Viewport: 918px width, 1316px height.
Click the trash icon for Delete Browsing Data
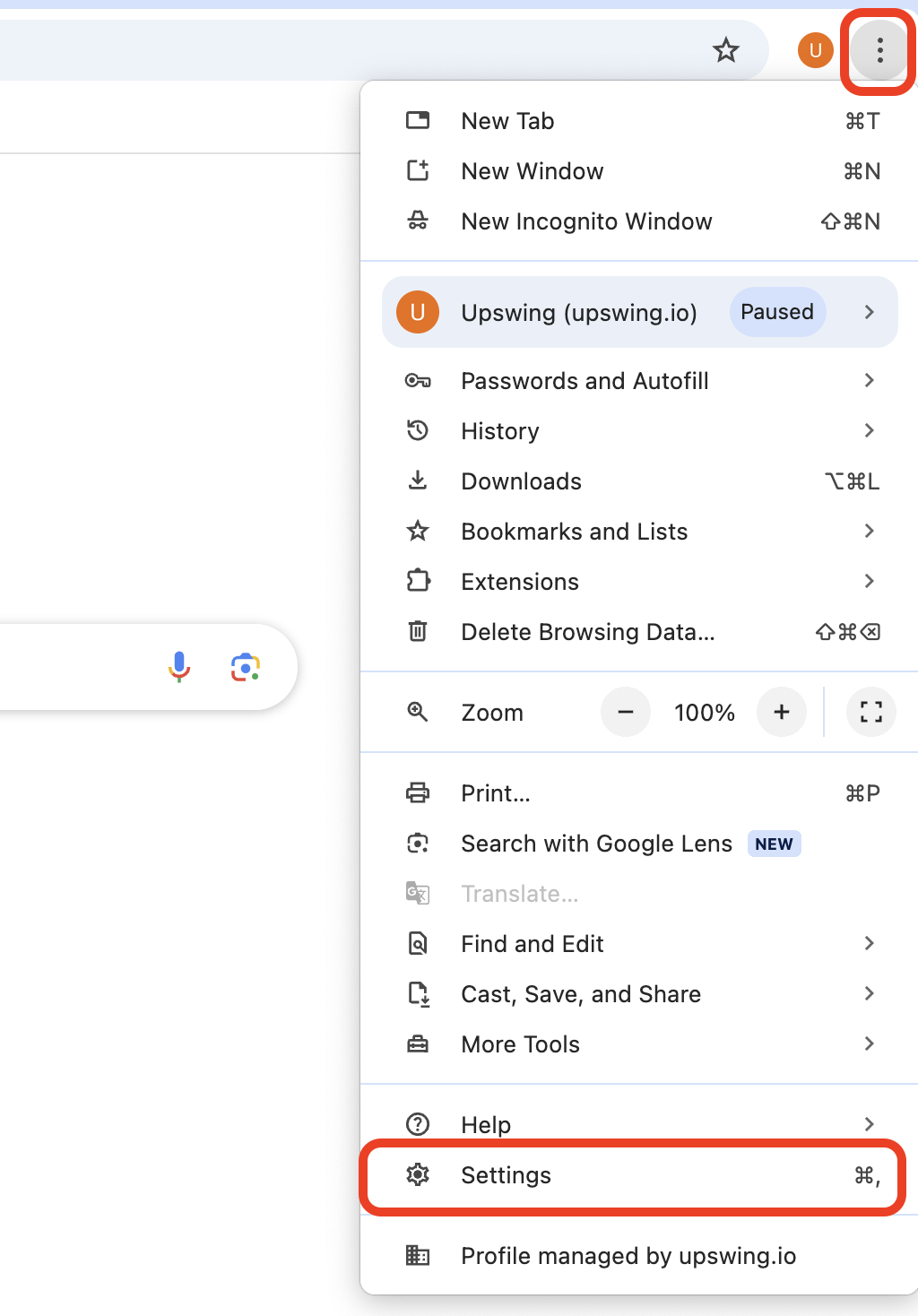[418, 631]
